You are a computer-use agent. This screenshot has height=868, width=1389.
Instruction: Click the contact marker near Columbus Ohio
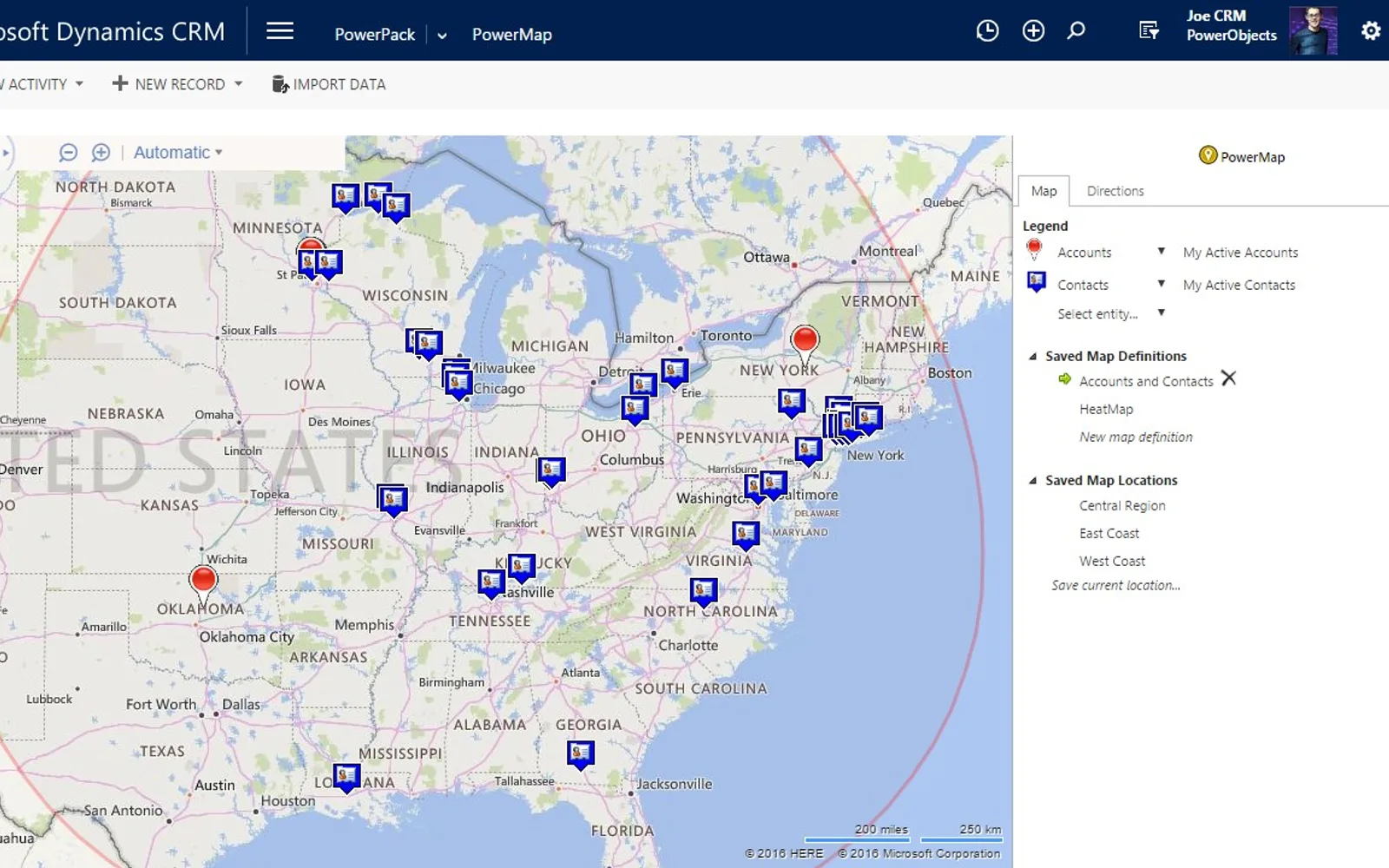(635, 409)
